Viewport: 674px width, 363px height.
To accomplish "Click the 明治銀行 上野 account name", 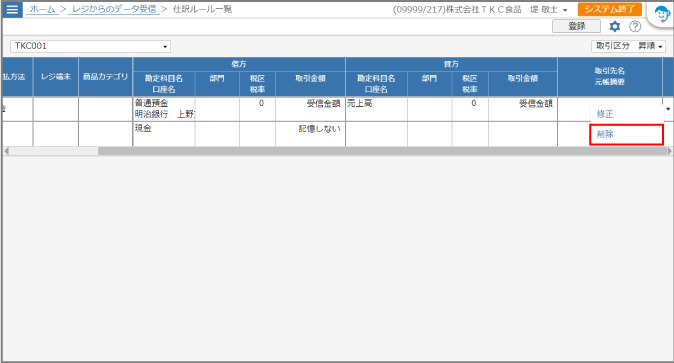I will pos(165,114).
